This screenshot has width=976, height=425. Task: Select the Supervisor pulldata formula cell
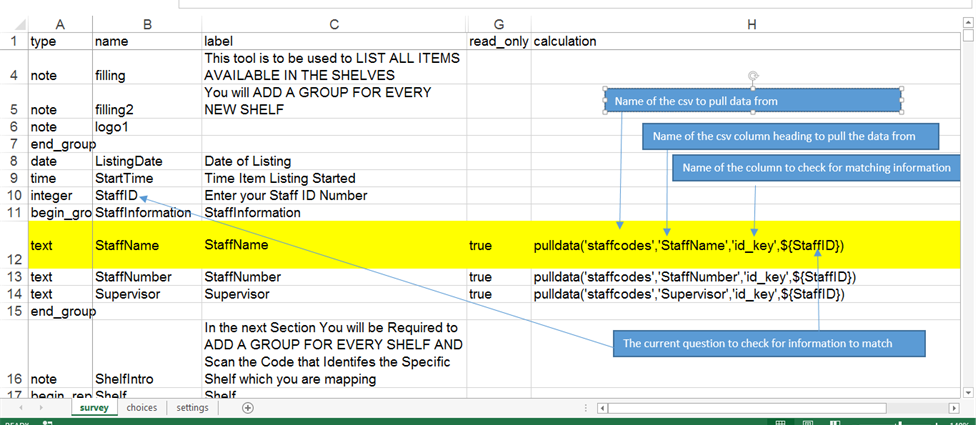[688, 295]
